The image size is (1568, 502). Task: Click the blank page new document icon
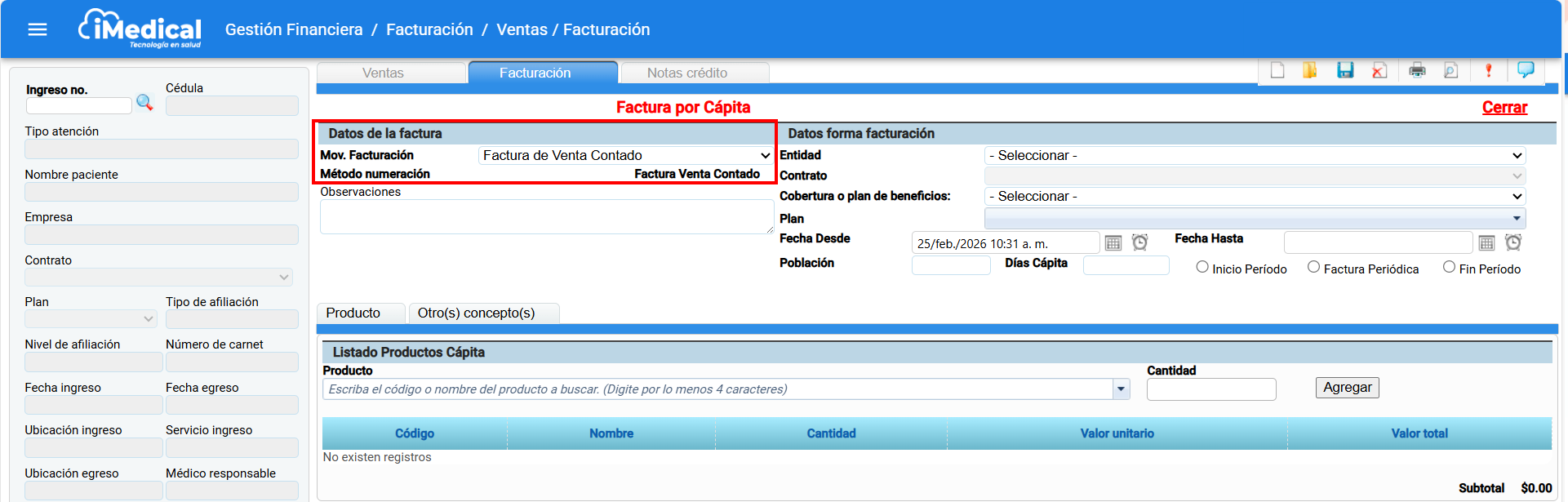pos(1277,70)
